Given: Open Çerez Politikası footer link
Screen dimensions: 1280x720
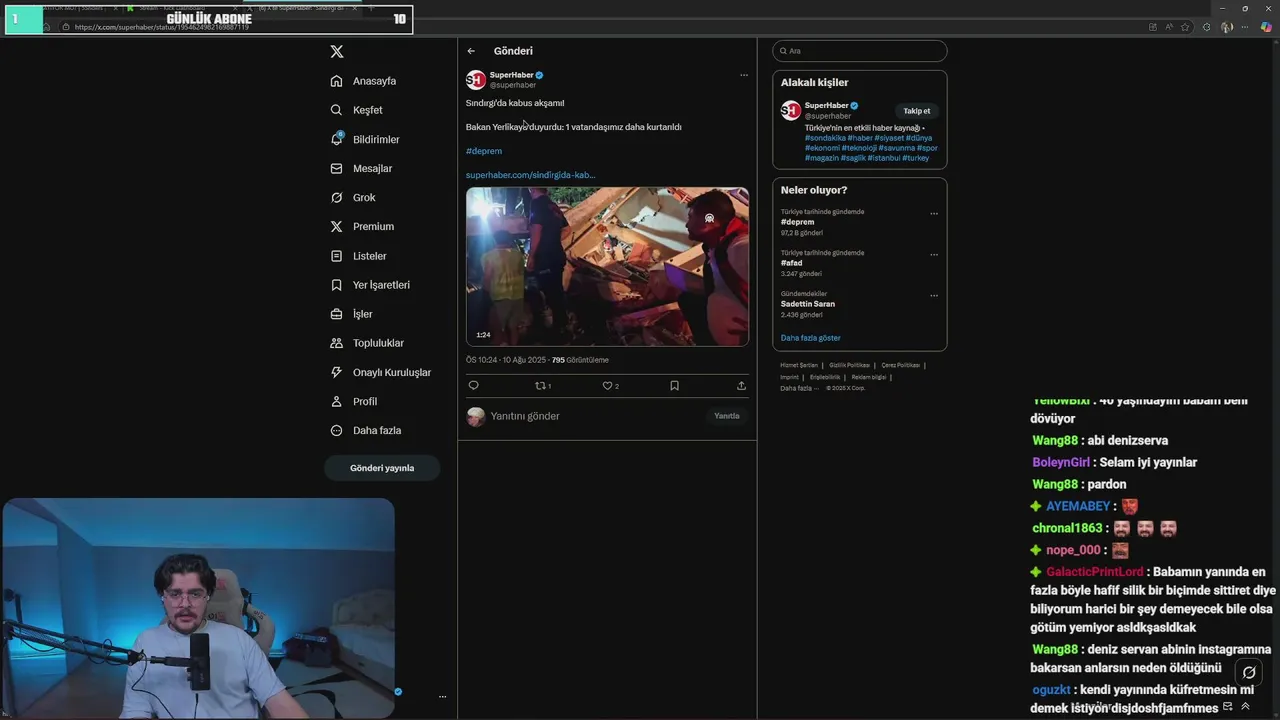Looking at the screenshot, I should [900, 365].
